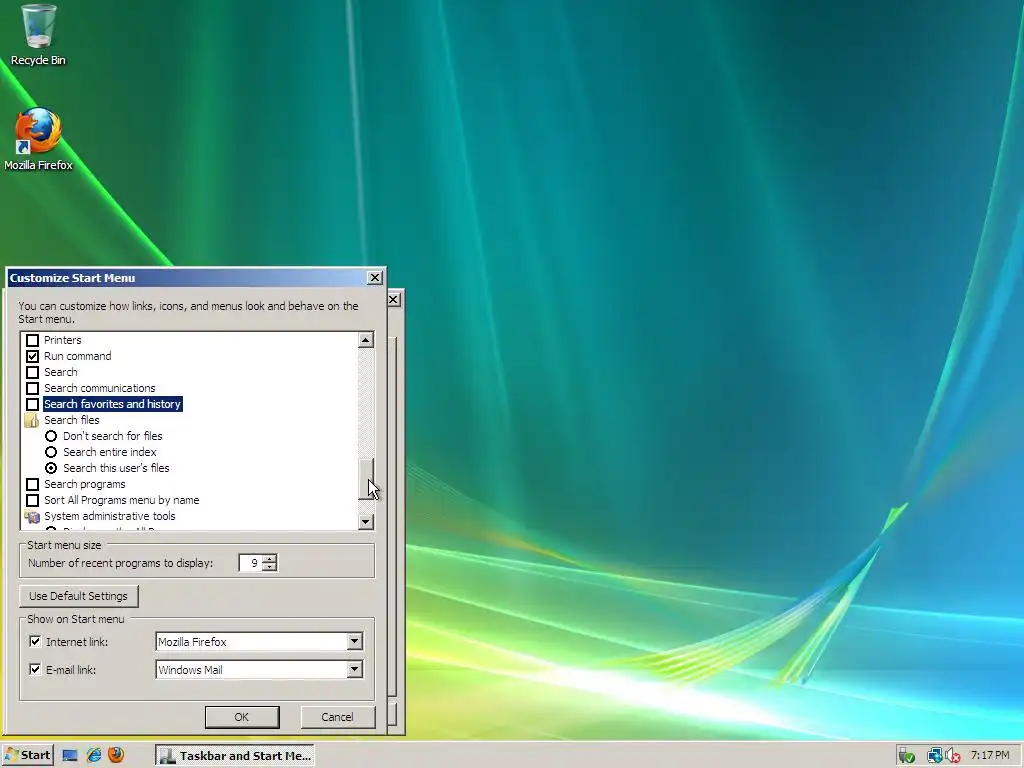Click the recent programs number field

[x=251, y=563]
